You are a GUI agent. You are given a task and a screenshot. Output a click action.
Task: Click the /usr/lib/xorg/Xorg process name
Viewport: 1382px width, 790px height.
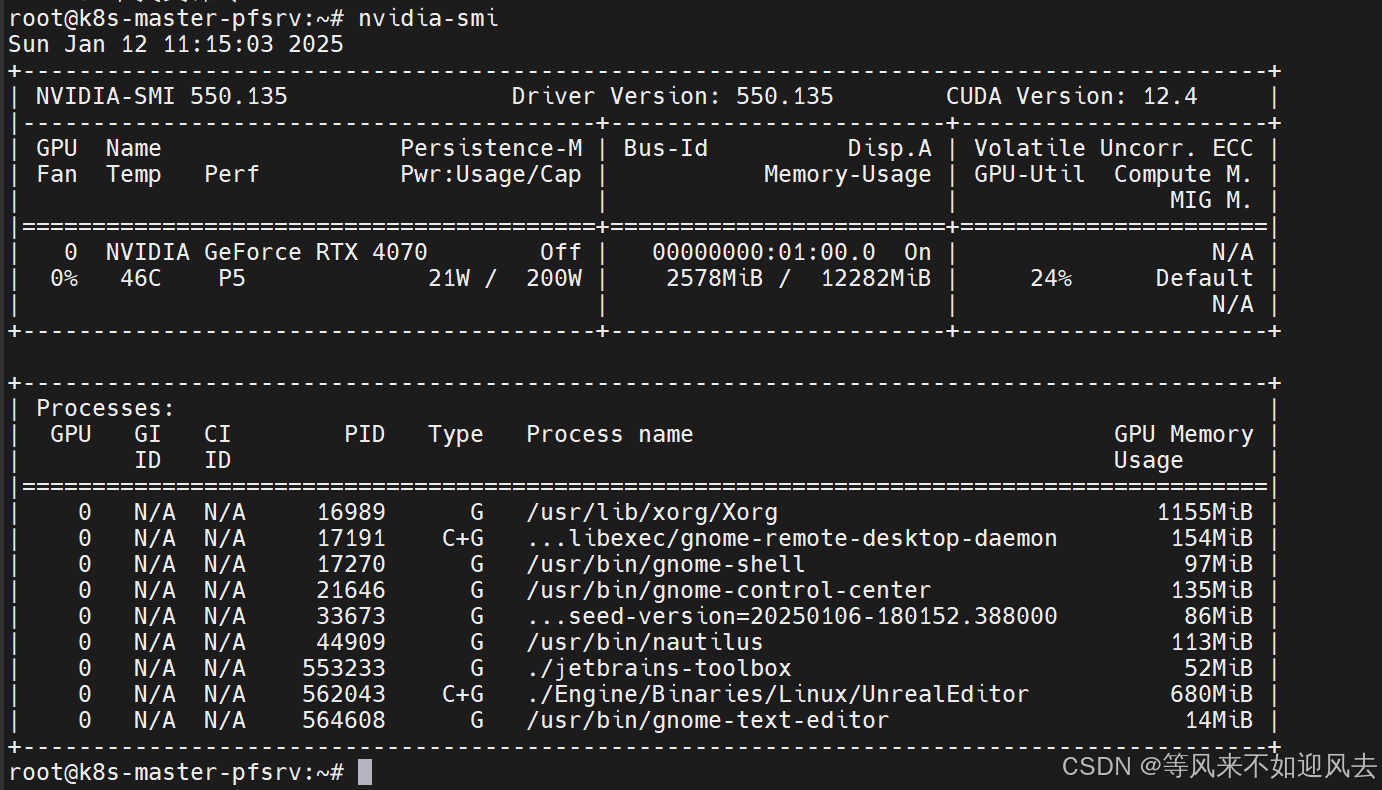652,512
